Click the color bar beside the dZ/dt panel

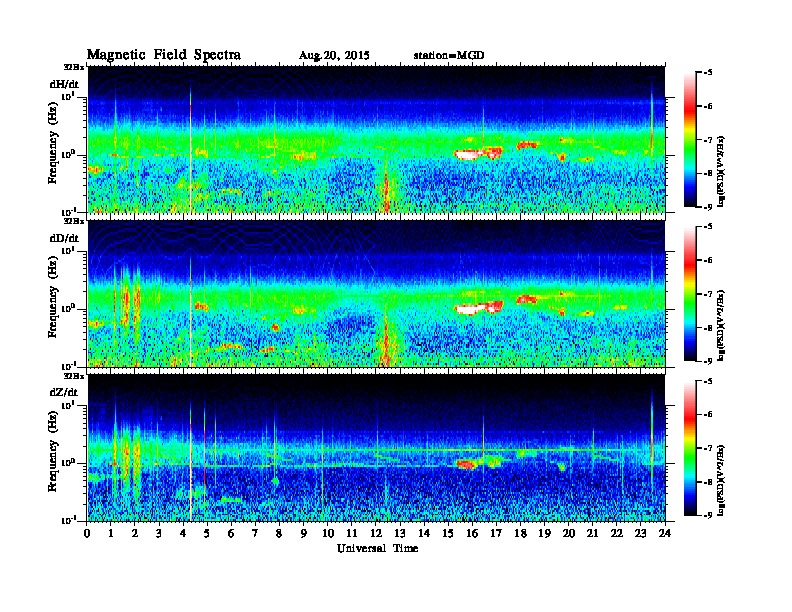point(690,448)
